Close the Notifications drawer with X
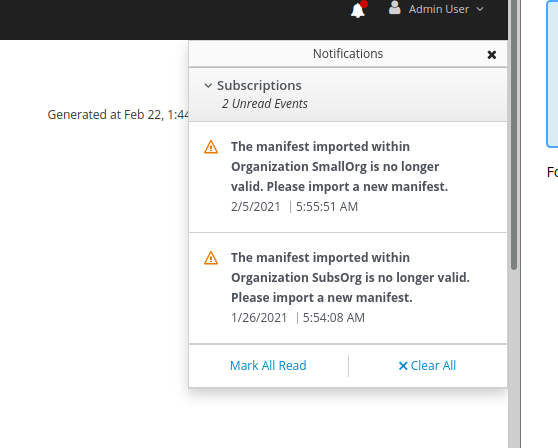This screenshot has height=448, width=558. 492,55
